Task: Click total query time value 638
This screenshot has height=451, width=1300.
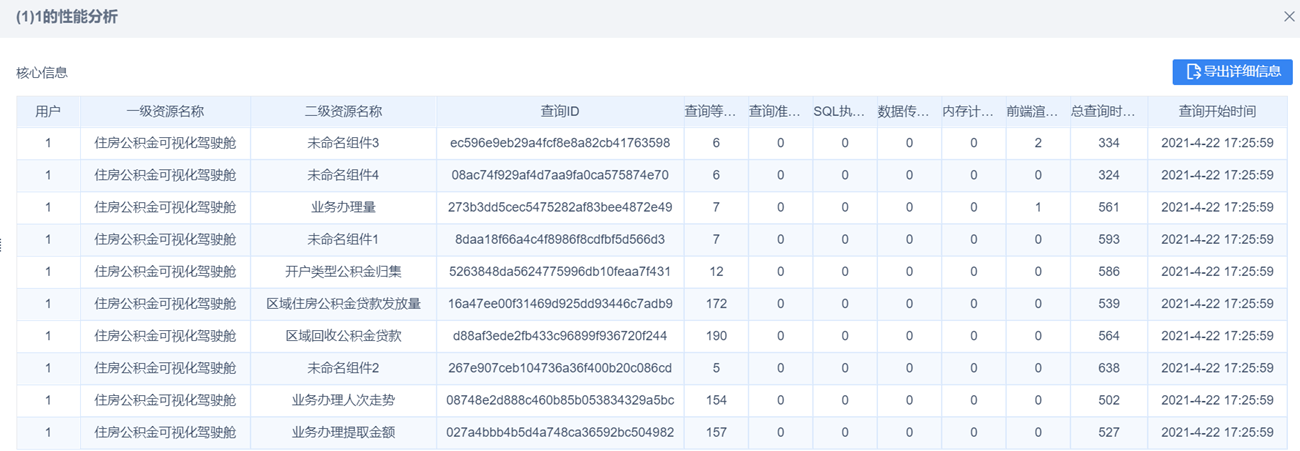Action: (1108, 368)
